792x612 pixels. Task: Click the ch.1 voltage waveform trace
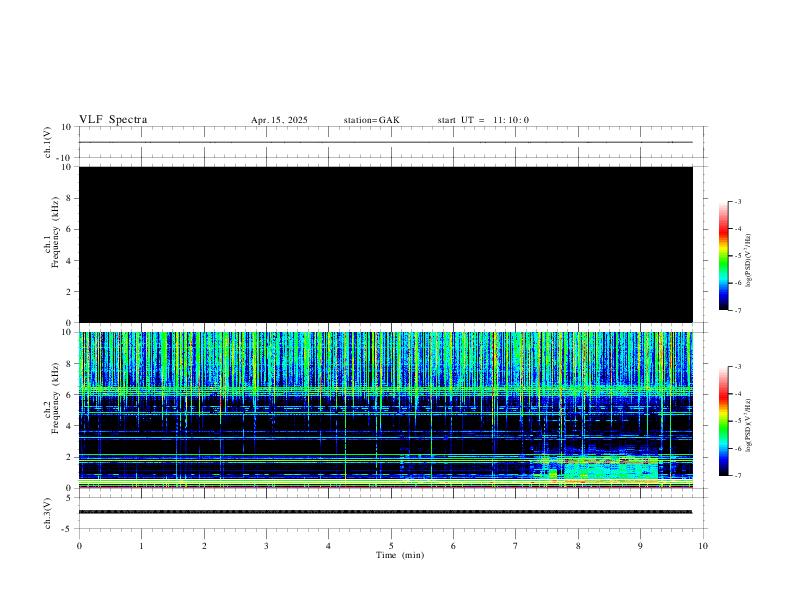click(386, 142)
